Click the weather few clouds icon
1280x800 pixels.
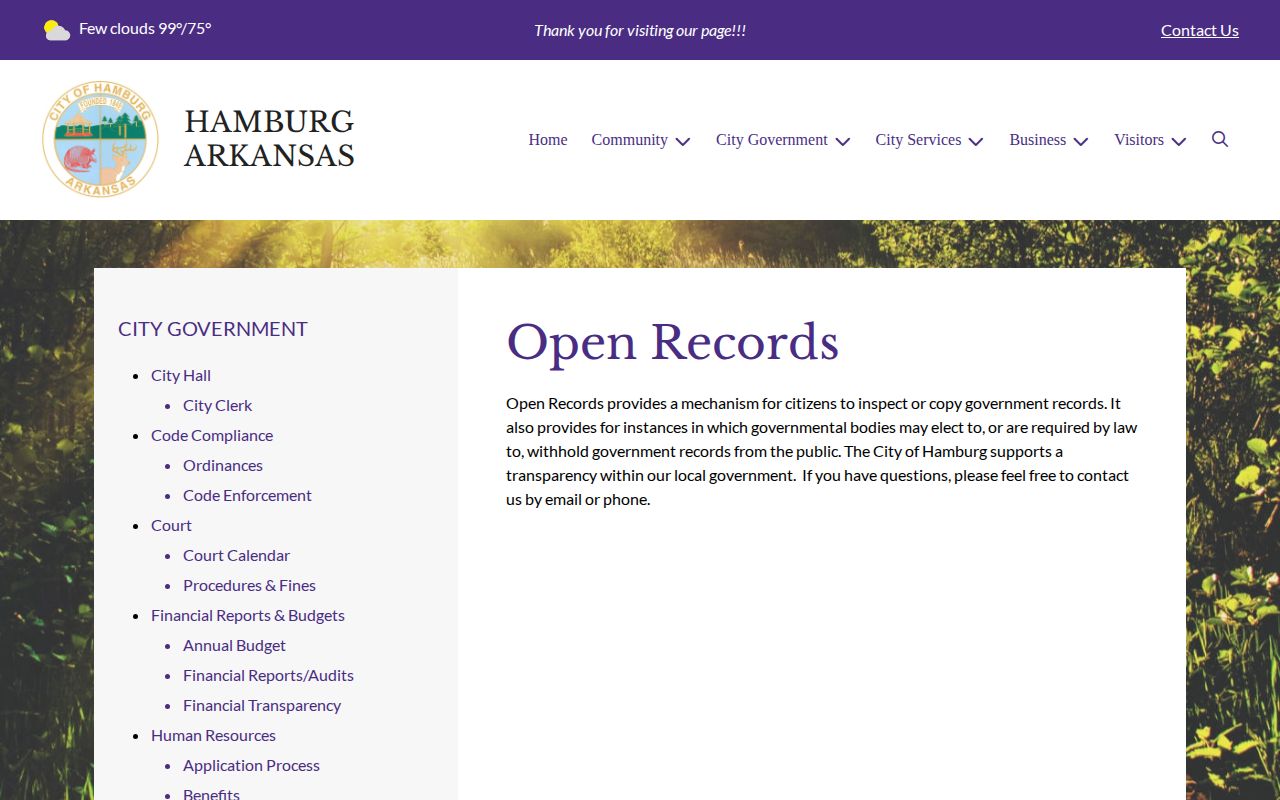click(x=57, y=30)
